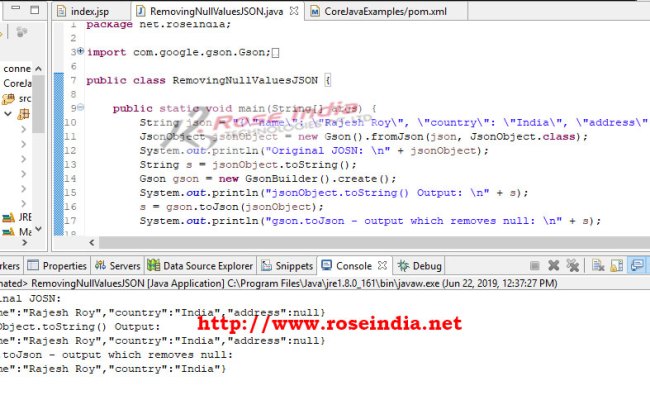This screenshot has height=400, width=650.
Task: Click the Terminate button in Console toolbar
Action: point(535,266)
